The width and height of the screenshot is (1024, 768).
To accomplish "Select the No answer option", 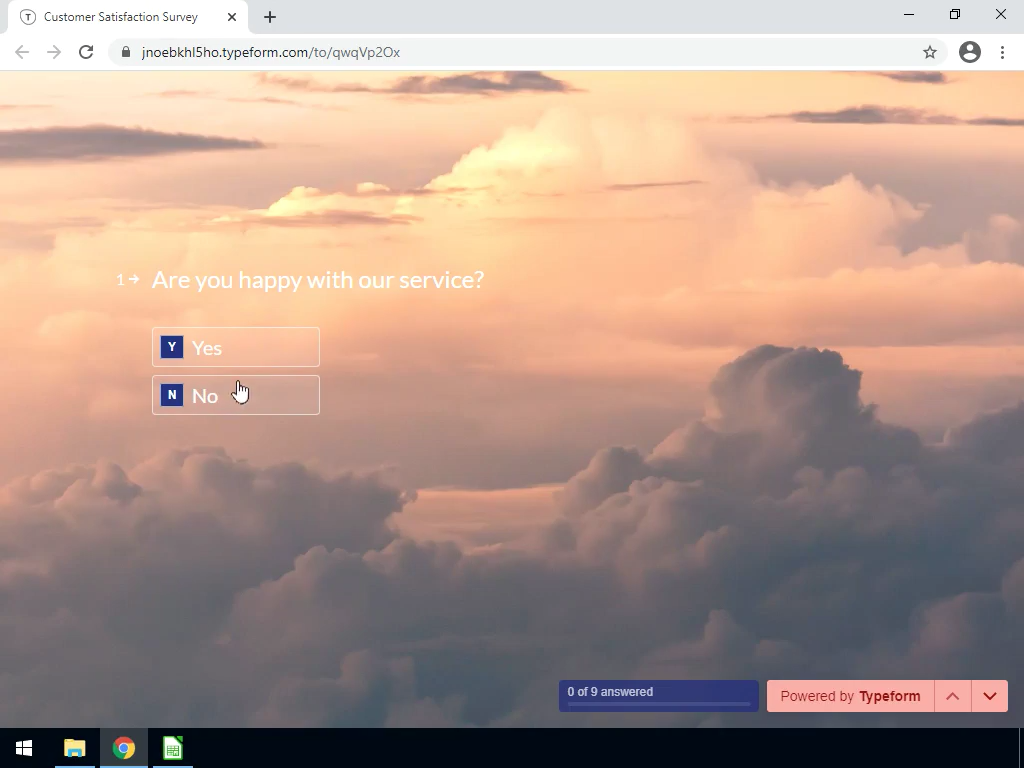I will click(236, 395).
